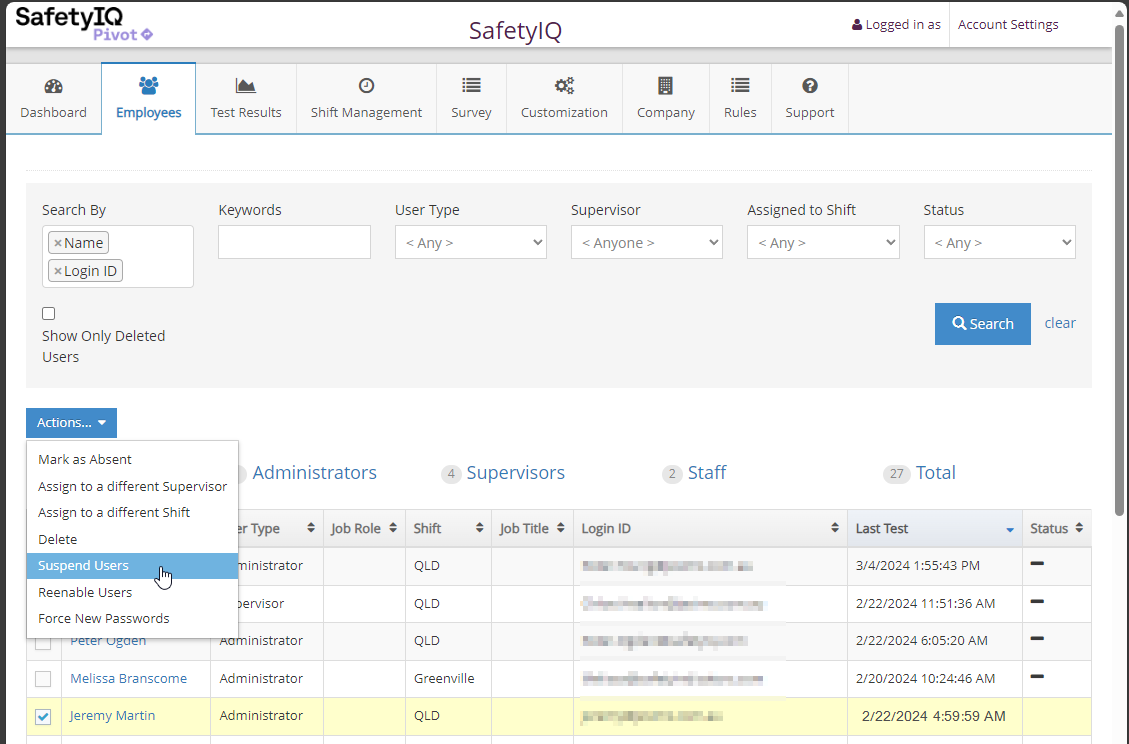This screenshot has height=744, width=1129.
Task: Click the Test Results chart icon
Action: 246,86
